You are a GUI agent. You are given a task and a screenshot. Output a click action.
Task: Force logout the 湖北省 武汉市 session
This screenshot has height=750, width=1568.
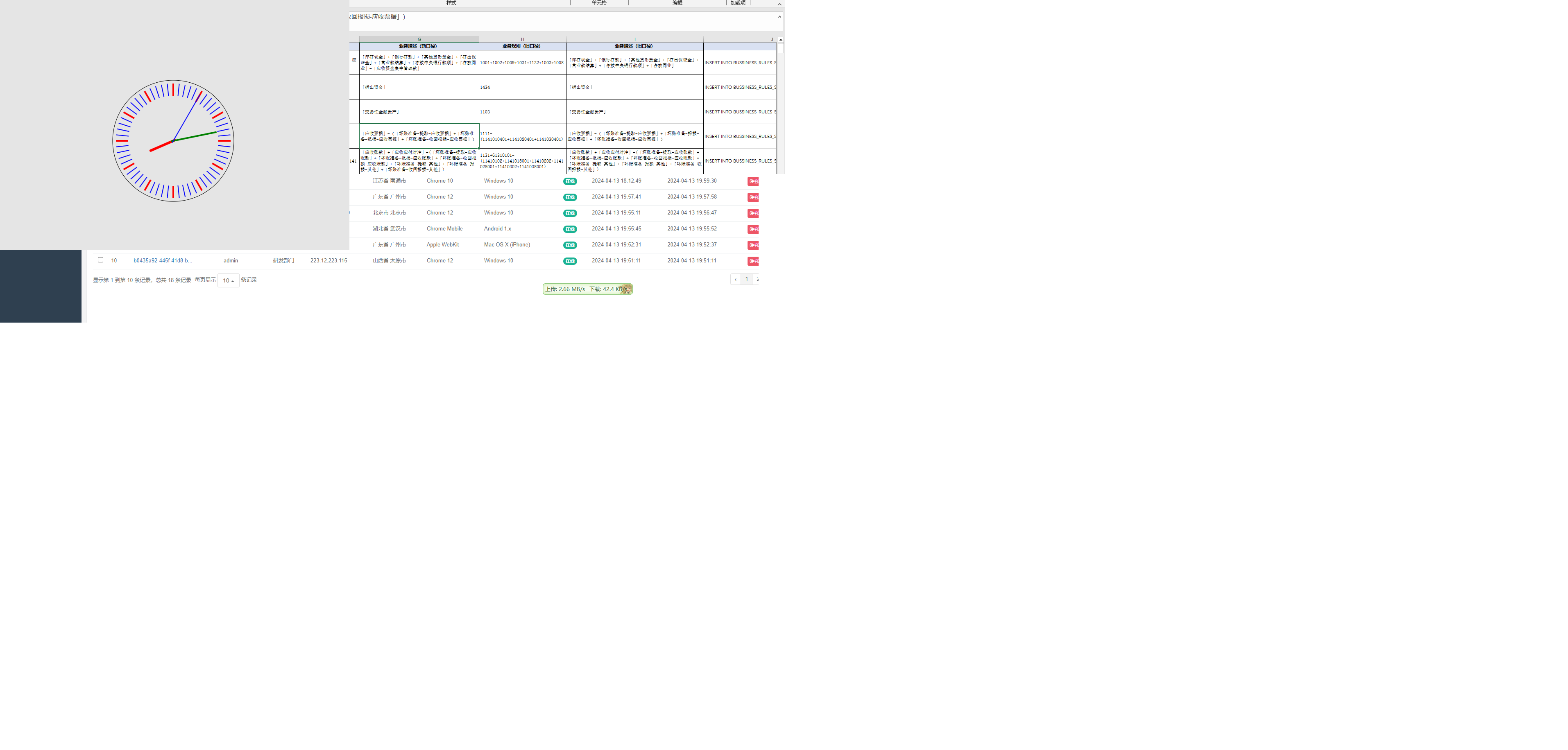click(753, 229)
